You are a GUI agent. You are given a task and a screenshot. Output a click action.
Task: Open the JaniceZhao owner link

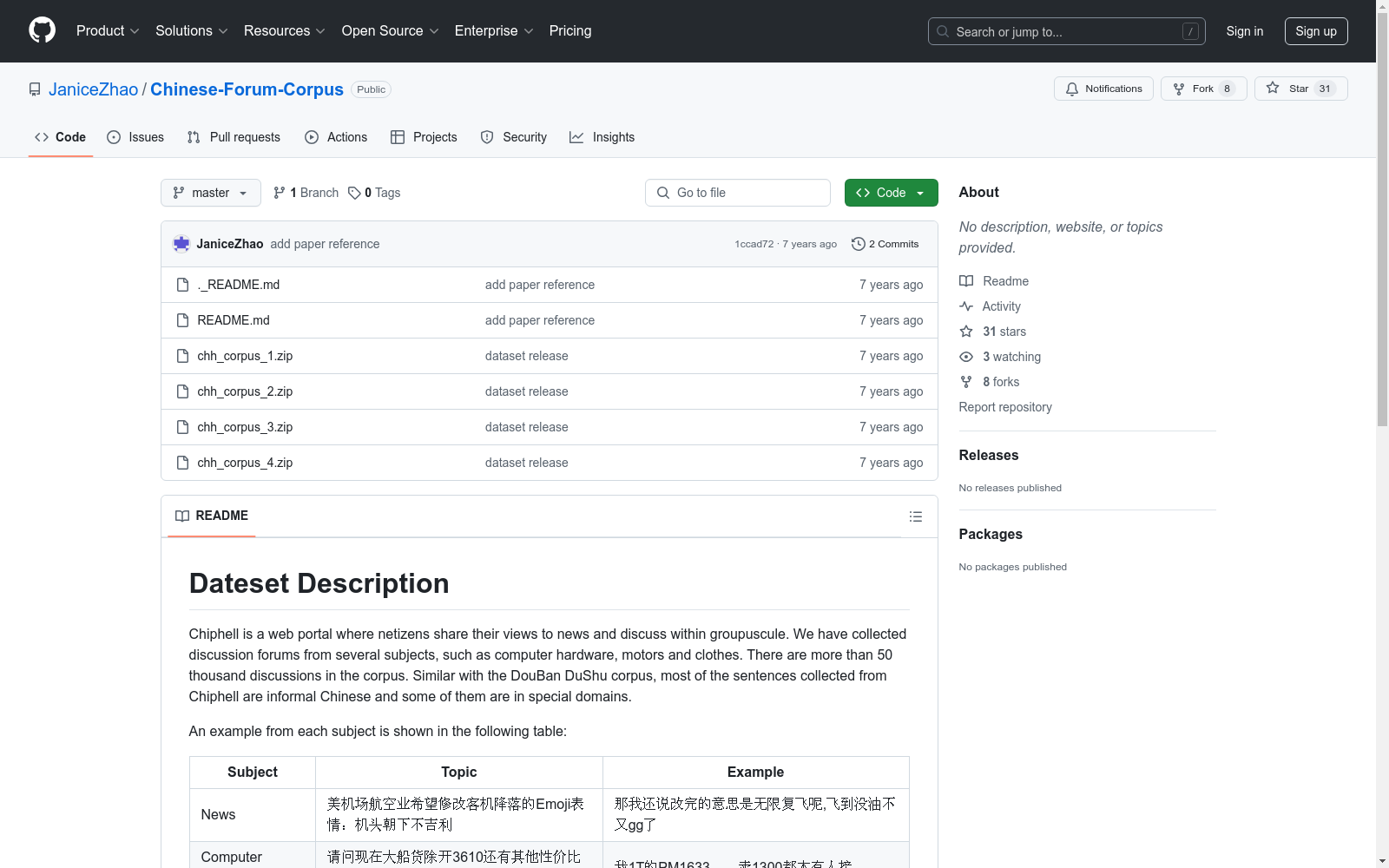click(x=93, y=89)
